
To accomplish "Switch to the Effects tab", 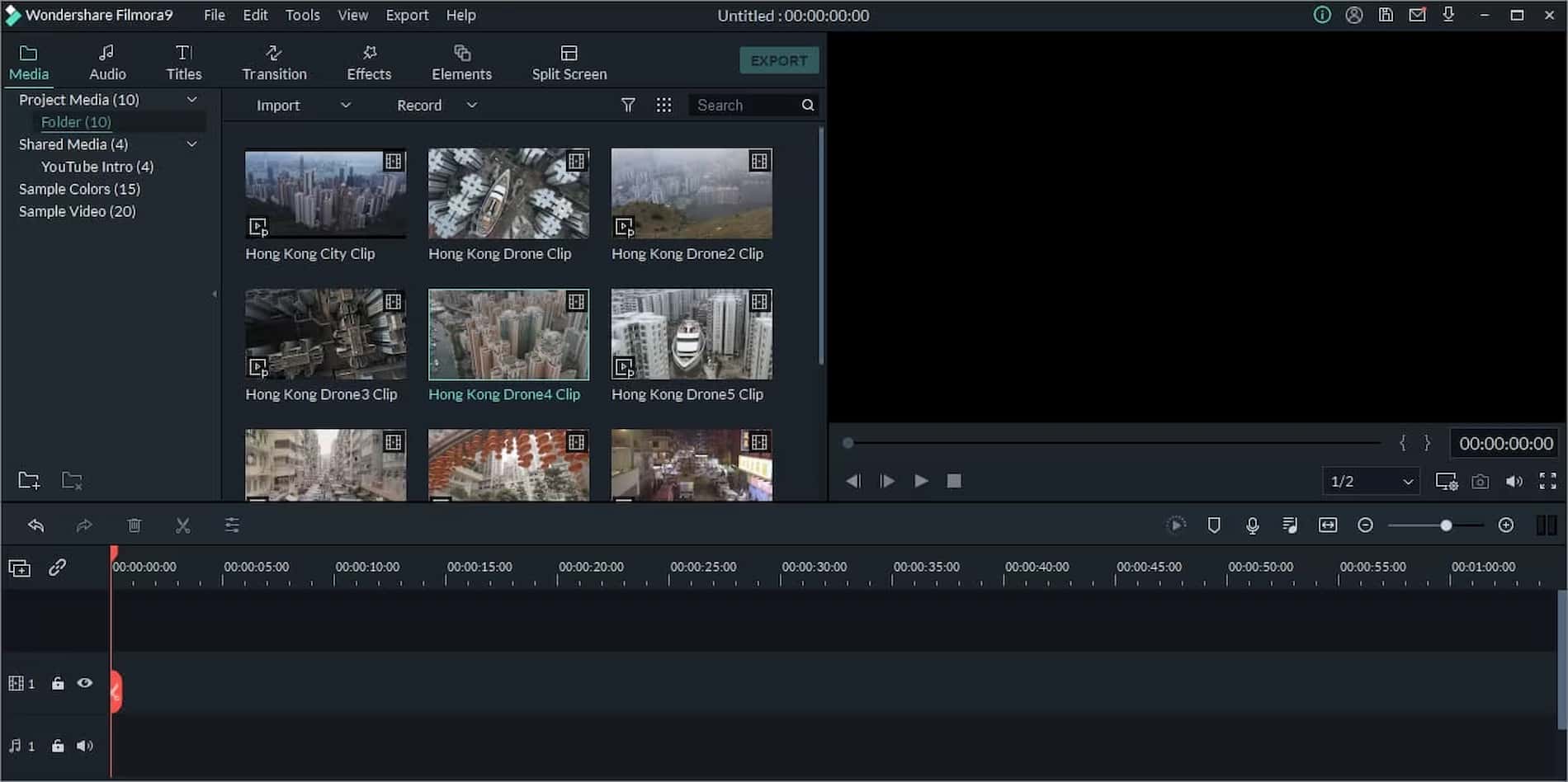I will (x=368, y=60).
